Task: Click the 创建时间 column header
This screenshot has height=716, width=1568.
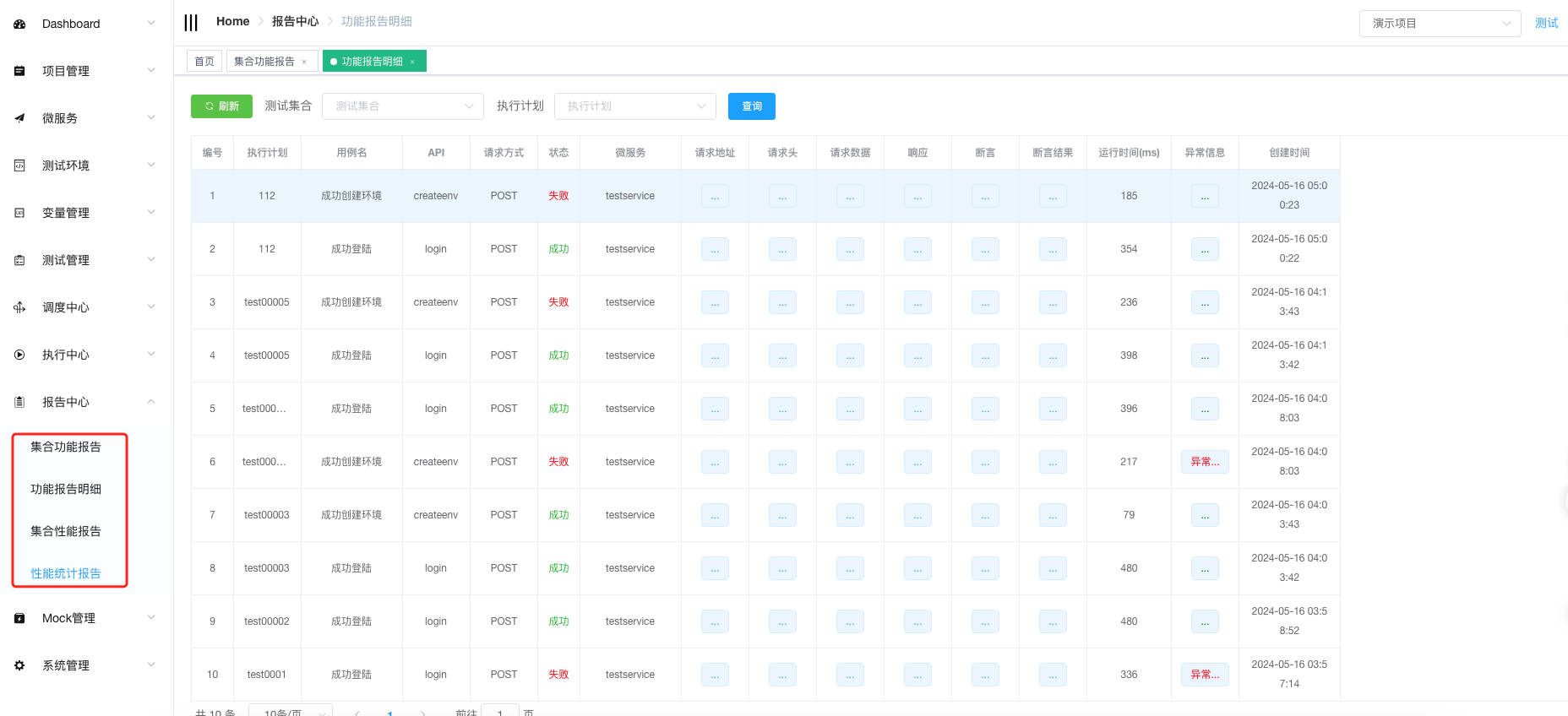Action: point(1289,153)
